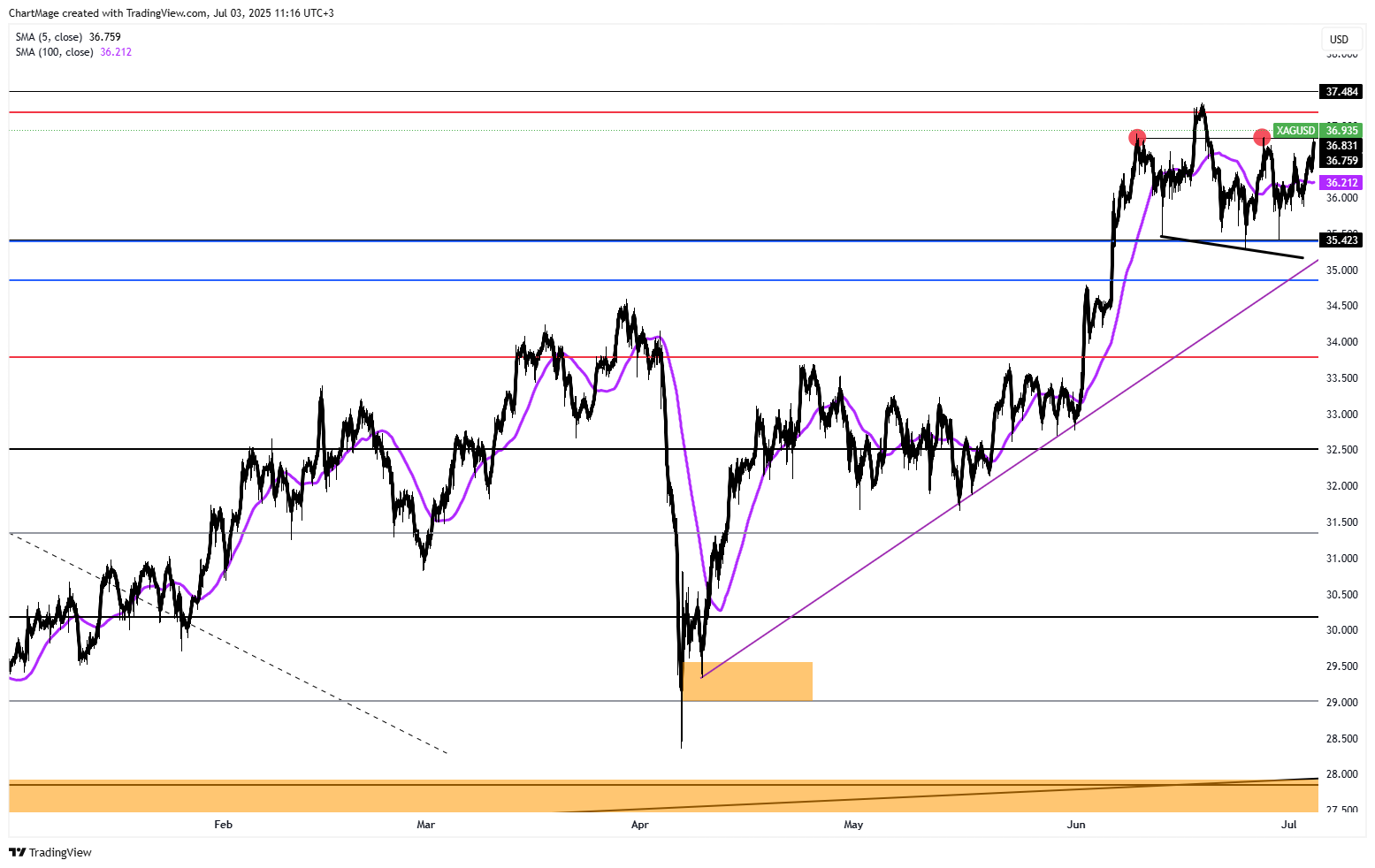Viewport: 1375px width, 868px height.
Task: Click the May label on time axis
Action: coord(853,825)
